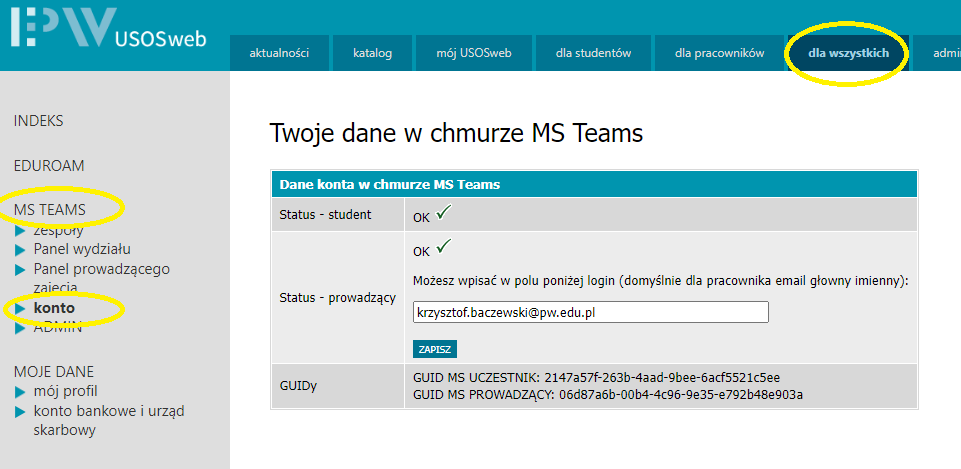Open mój profil link

pos(66,391)
